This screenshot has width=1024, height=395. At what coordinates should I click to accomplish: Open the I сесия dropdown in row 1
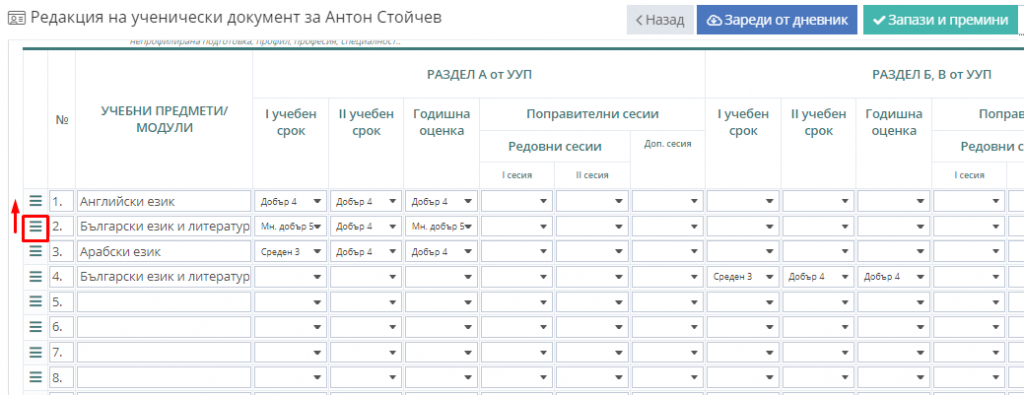(x=517, y=201)
